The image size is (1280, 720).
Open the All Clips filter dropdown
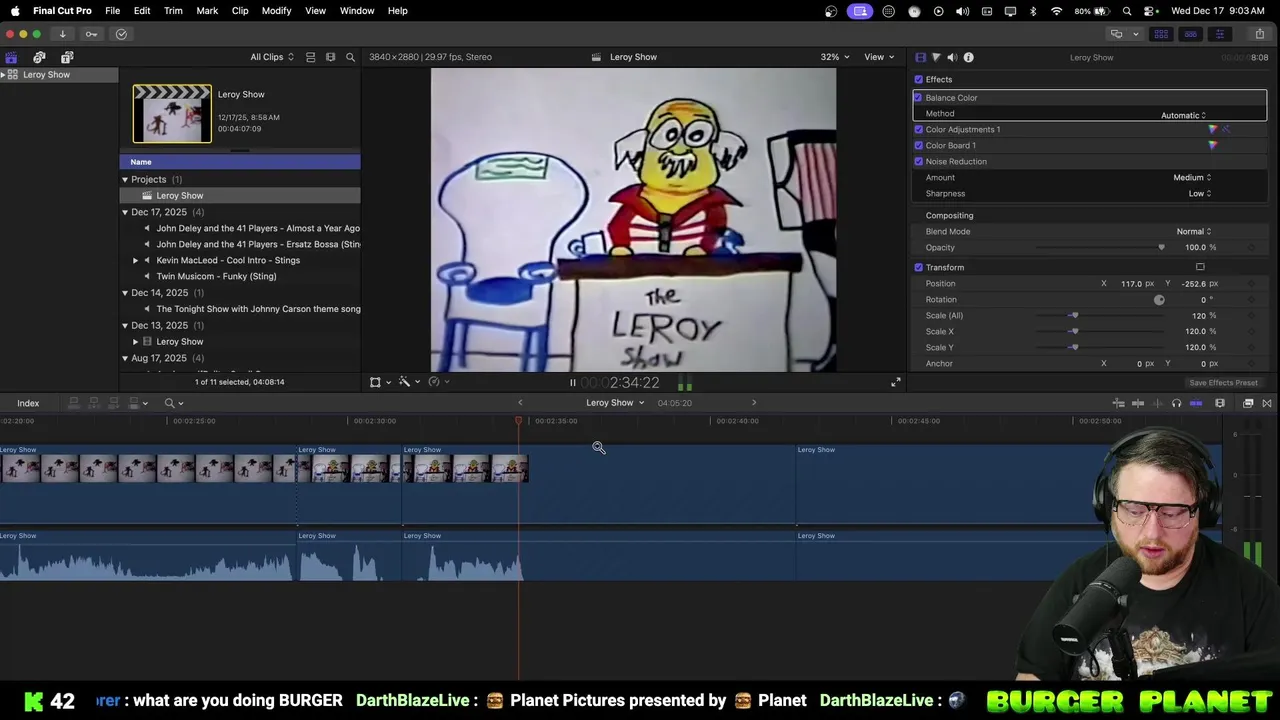click(272, 57)
